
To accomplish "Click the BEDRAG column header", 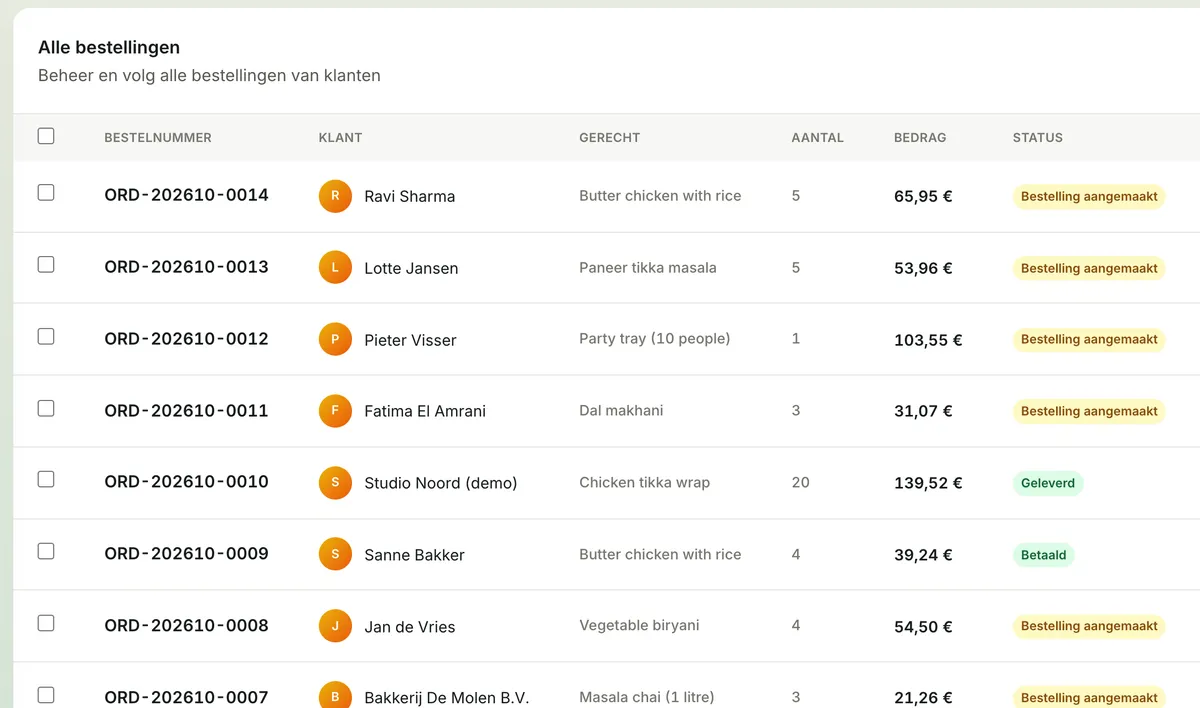I will click(x=920, y=138).
